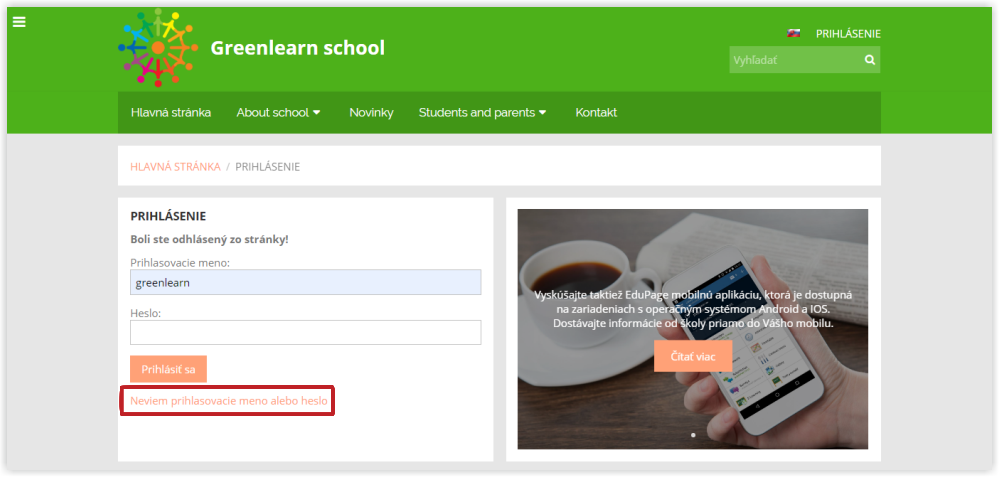Click the Slovak flag language icon
The height and width of the screenshot is (477, 999).
tap(793, 34)
